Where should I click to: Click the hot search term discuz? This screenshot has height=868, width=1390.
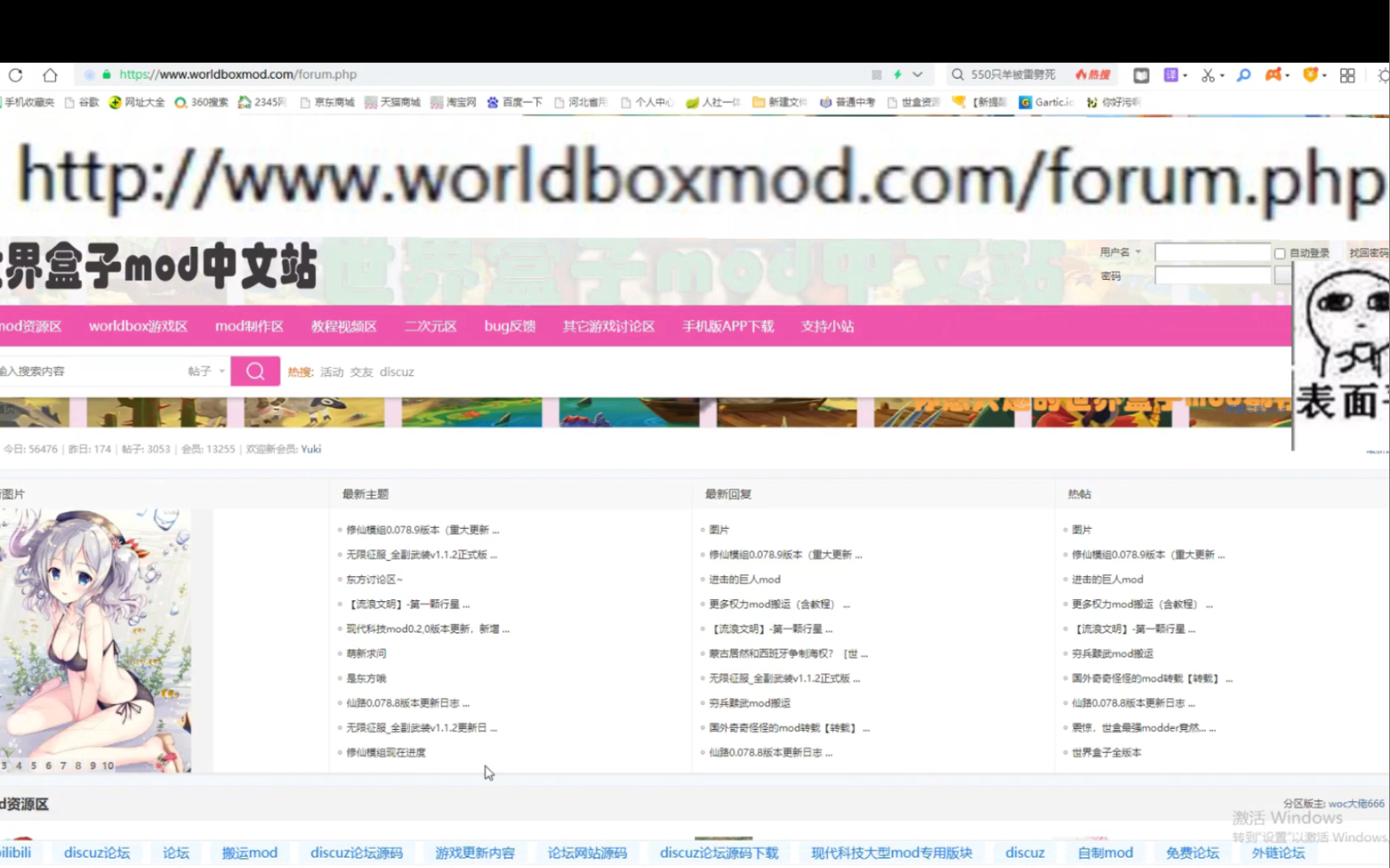(x=397, y=372)
